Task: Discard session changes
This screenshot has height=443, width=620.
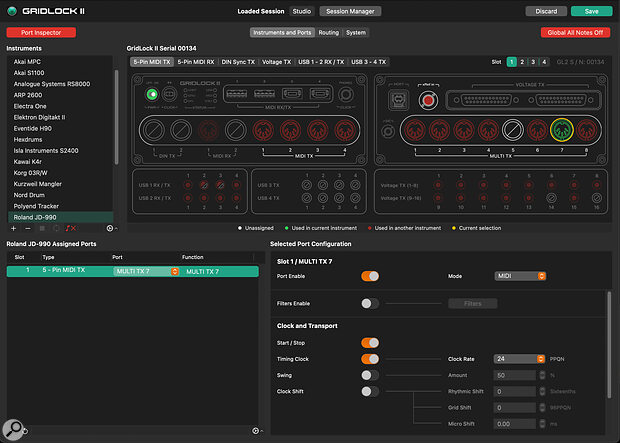Action: click(546, 11)
